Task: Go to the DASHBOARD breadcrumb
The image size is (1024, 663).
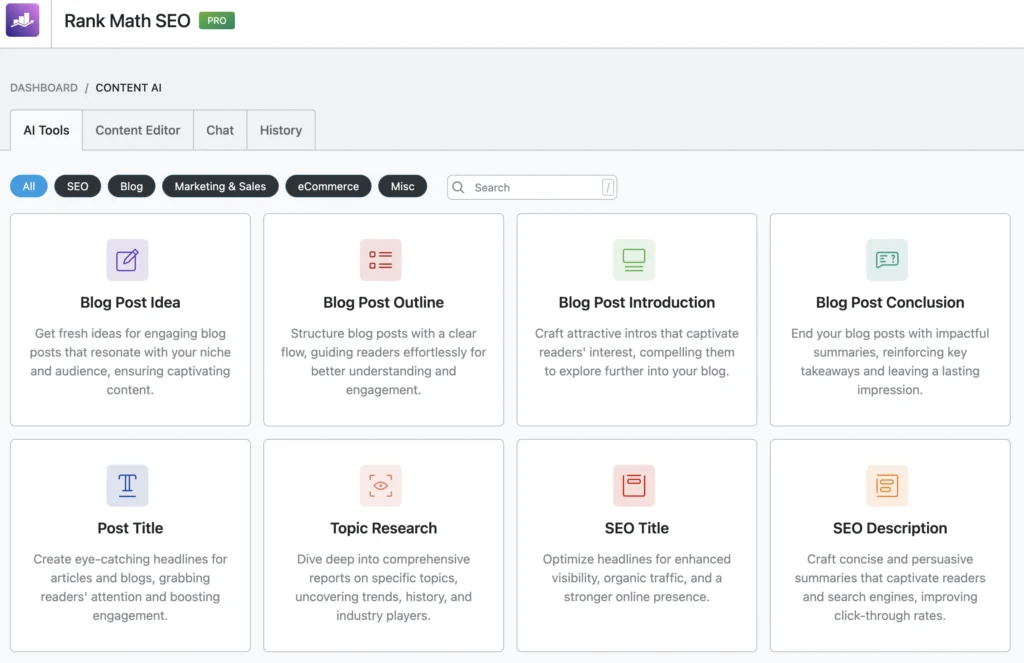Action: click(44, 88)
